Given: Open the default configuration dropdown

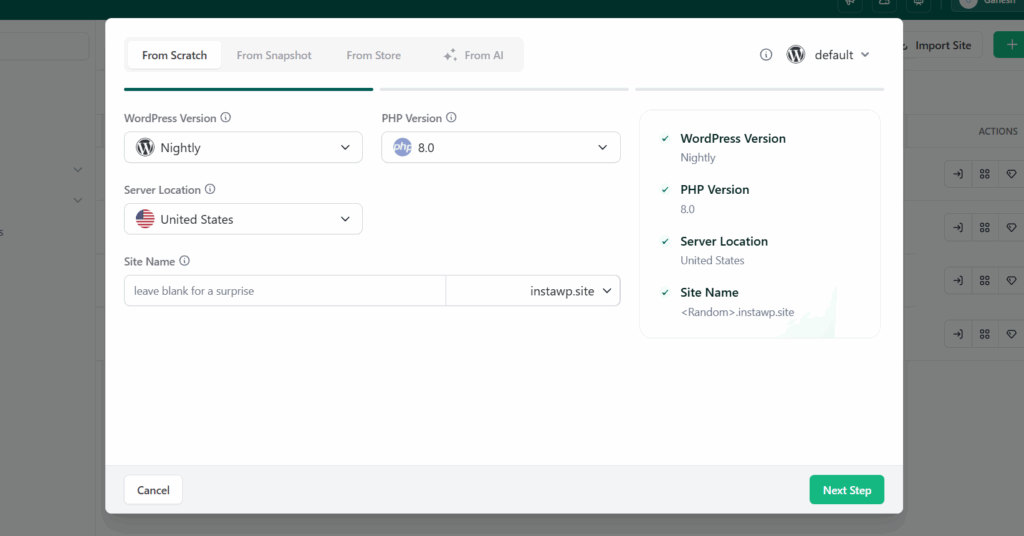Looking at the screenshot, I should tap(842, 55).
